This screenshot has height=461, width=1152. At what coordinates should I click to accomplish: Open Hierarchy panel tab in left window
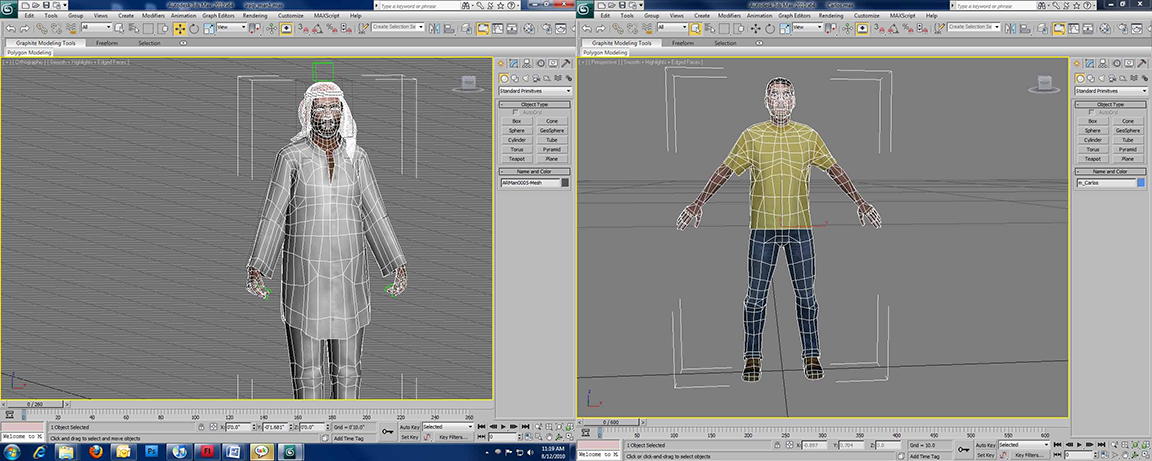click(527, 64)
